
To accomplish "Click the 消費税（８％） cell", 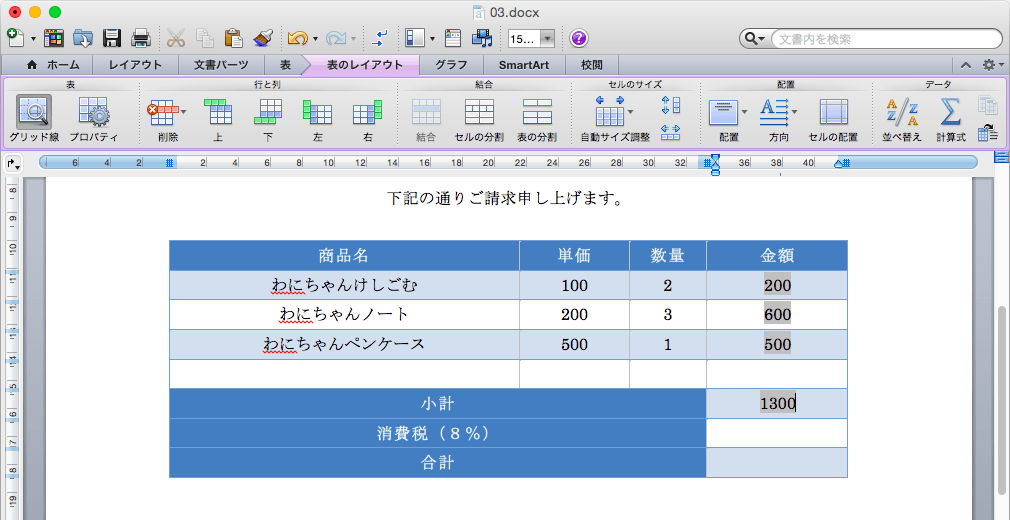I will (x=437, y=433).
